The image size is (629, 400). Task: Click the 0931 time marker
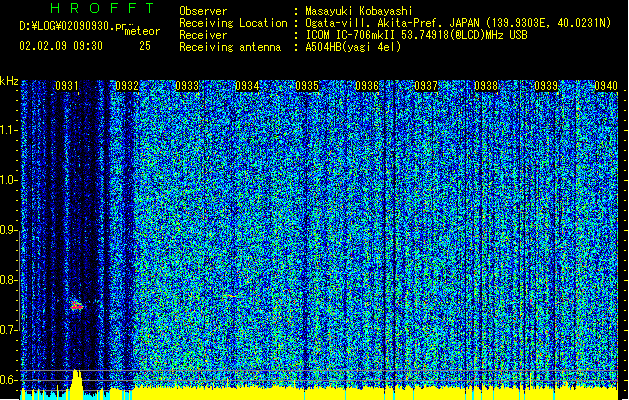coord(67,86)
